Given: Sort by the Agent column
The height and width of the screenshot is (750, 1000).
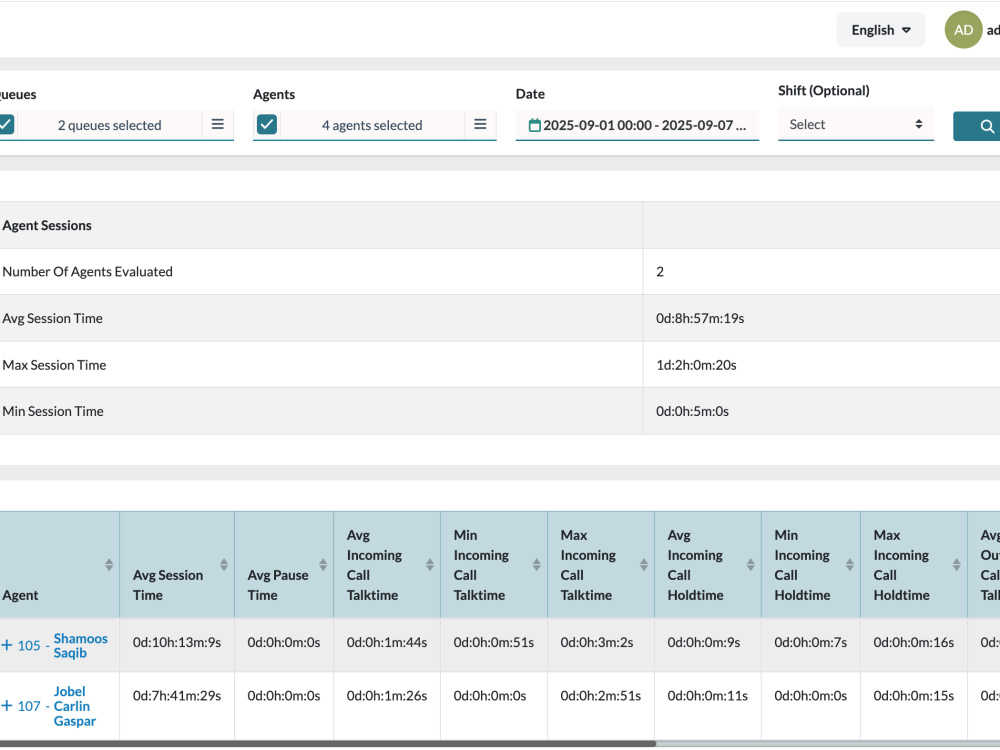Looking at the screenshot, I should [109, 564].
